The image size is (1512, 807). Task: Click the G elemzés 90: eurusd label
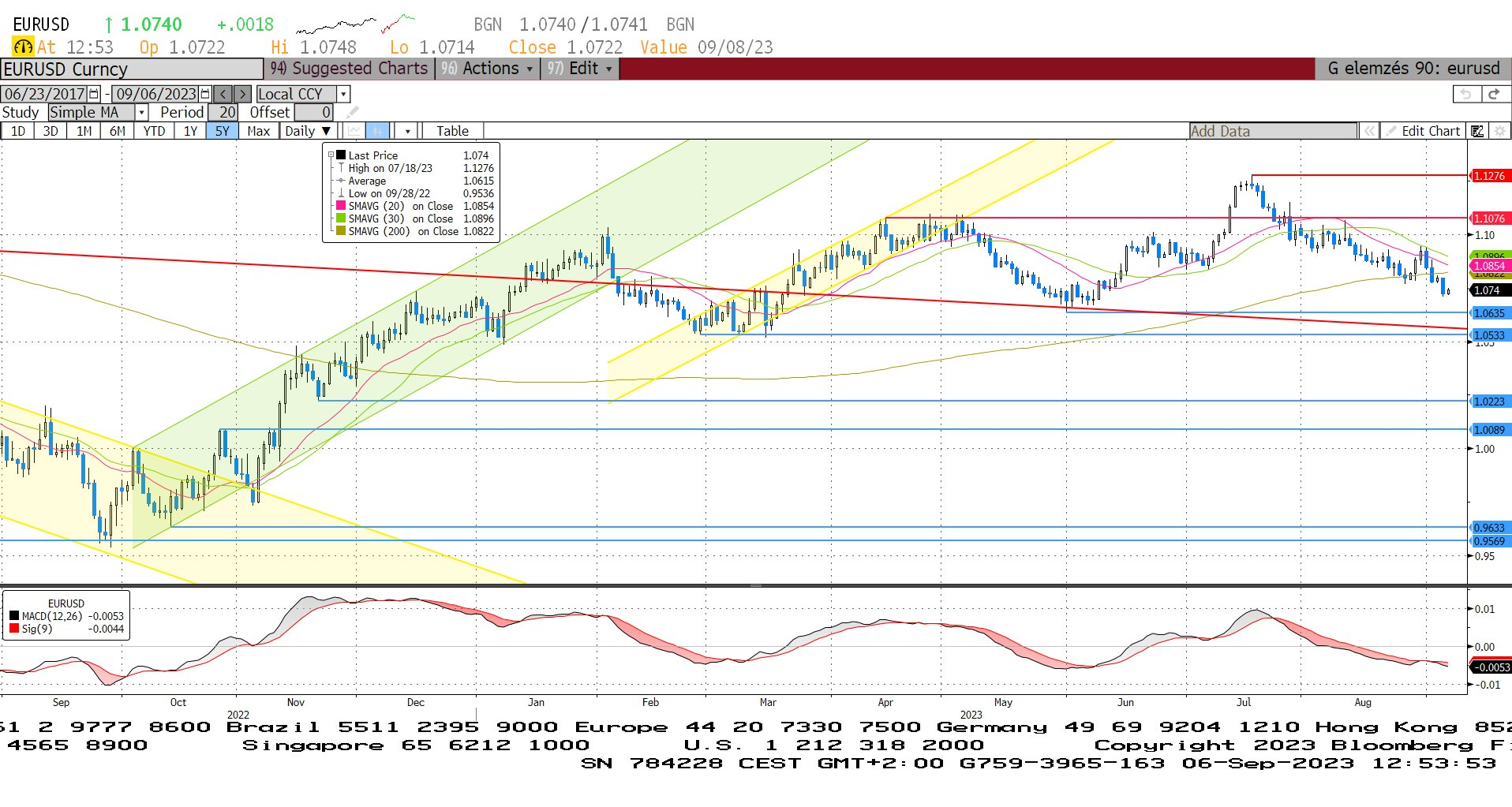pos(1413,69)
